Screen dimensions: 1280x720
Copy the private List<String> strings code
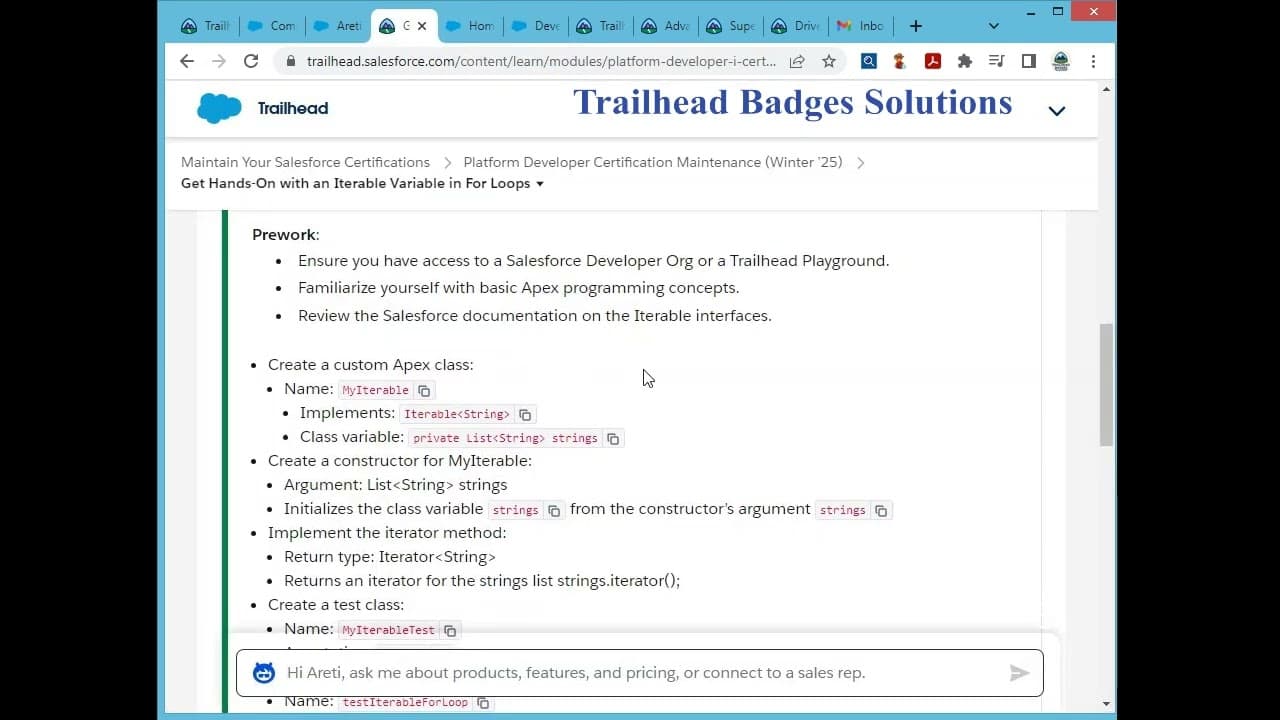pyautogui.click(x=613, y=438)
